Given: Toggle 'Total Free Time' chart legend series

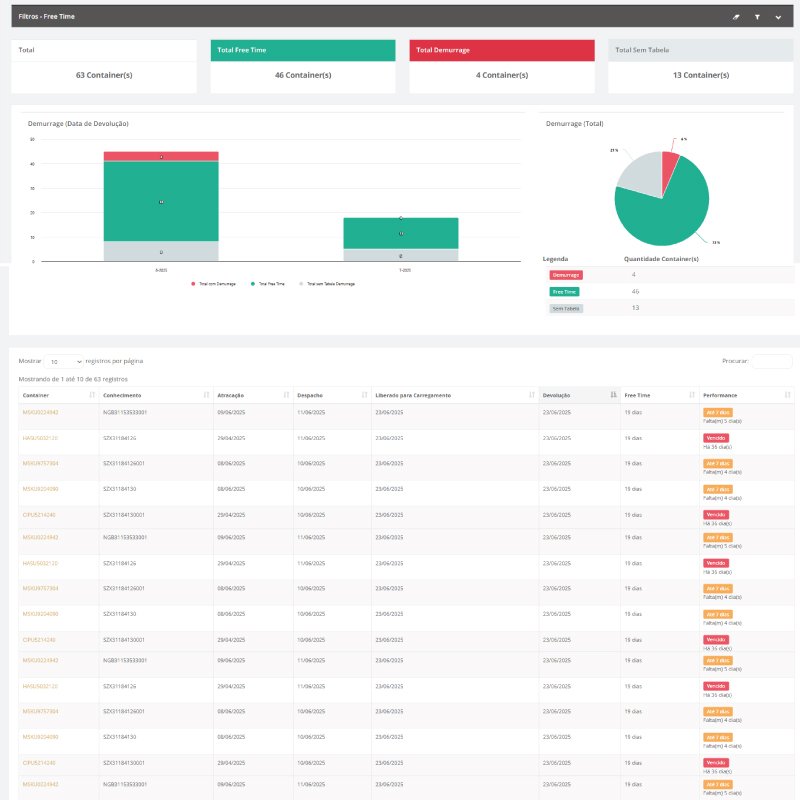Looking at the screenshot, I should point(268,284).
